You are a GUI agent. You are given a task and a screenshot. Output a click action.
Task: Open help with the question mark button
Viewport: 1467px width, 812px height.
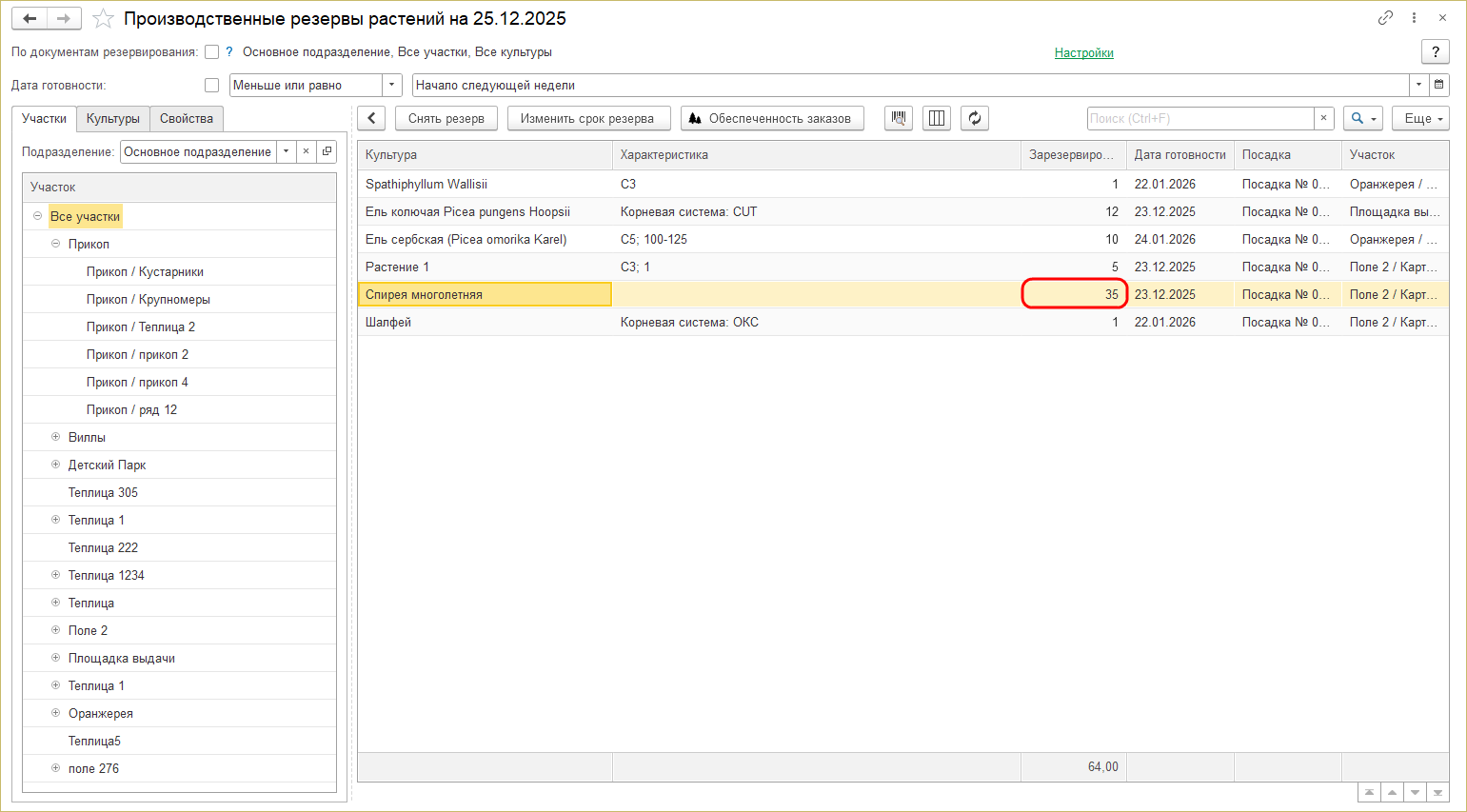click(x=1436, y=52)
